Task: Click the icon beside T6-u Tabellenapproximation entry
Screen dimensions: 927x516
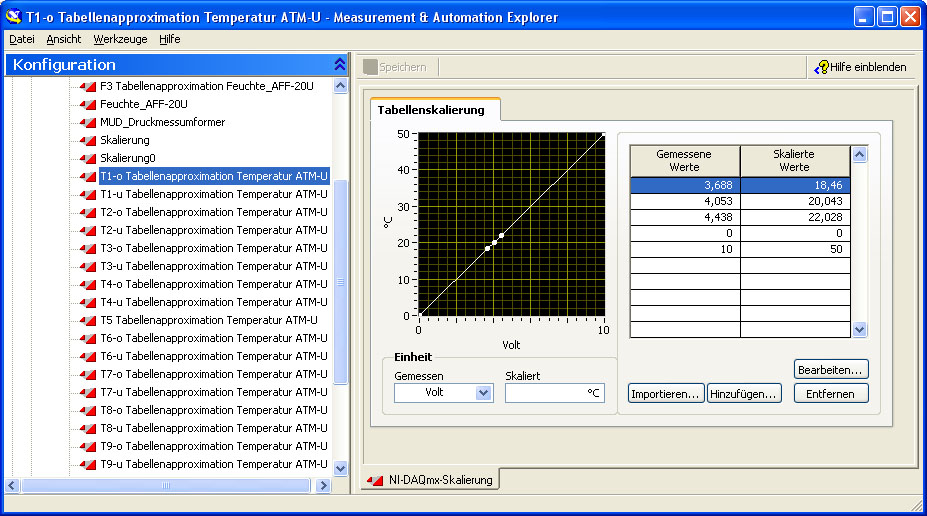Action: tap(87, 357)
